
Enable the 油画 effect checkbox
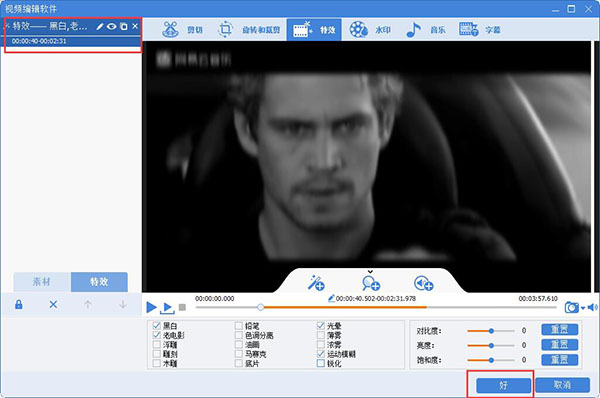click(239, 345)
